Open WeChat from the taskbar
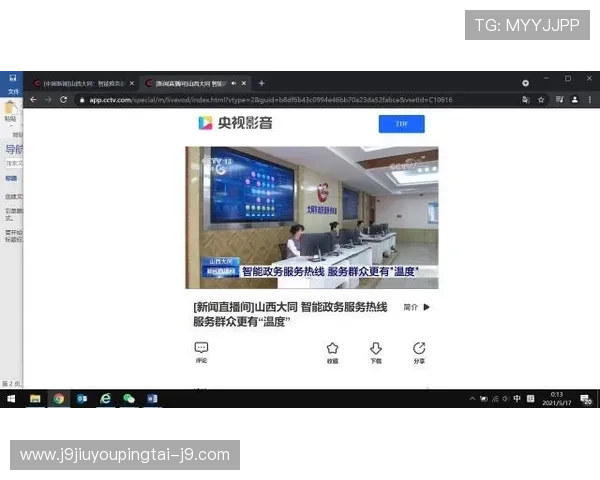This screenshot has width=600, height=480. [x=129, y=399]
